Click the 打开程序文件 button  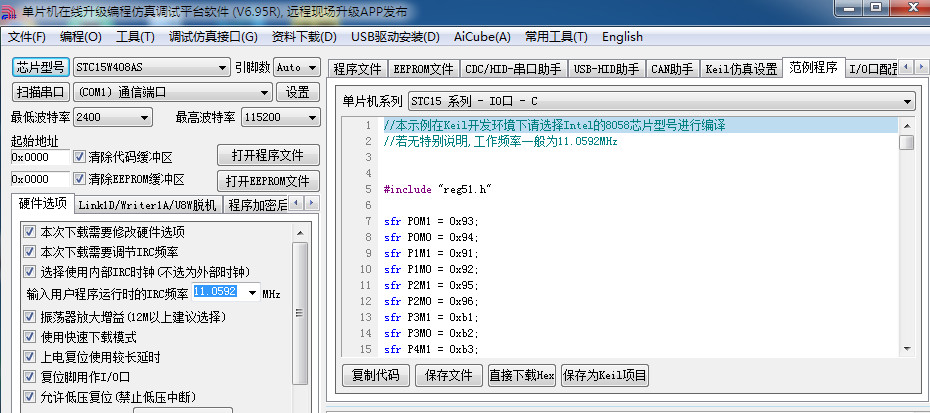coord(268,155)
